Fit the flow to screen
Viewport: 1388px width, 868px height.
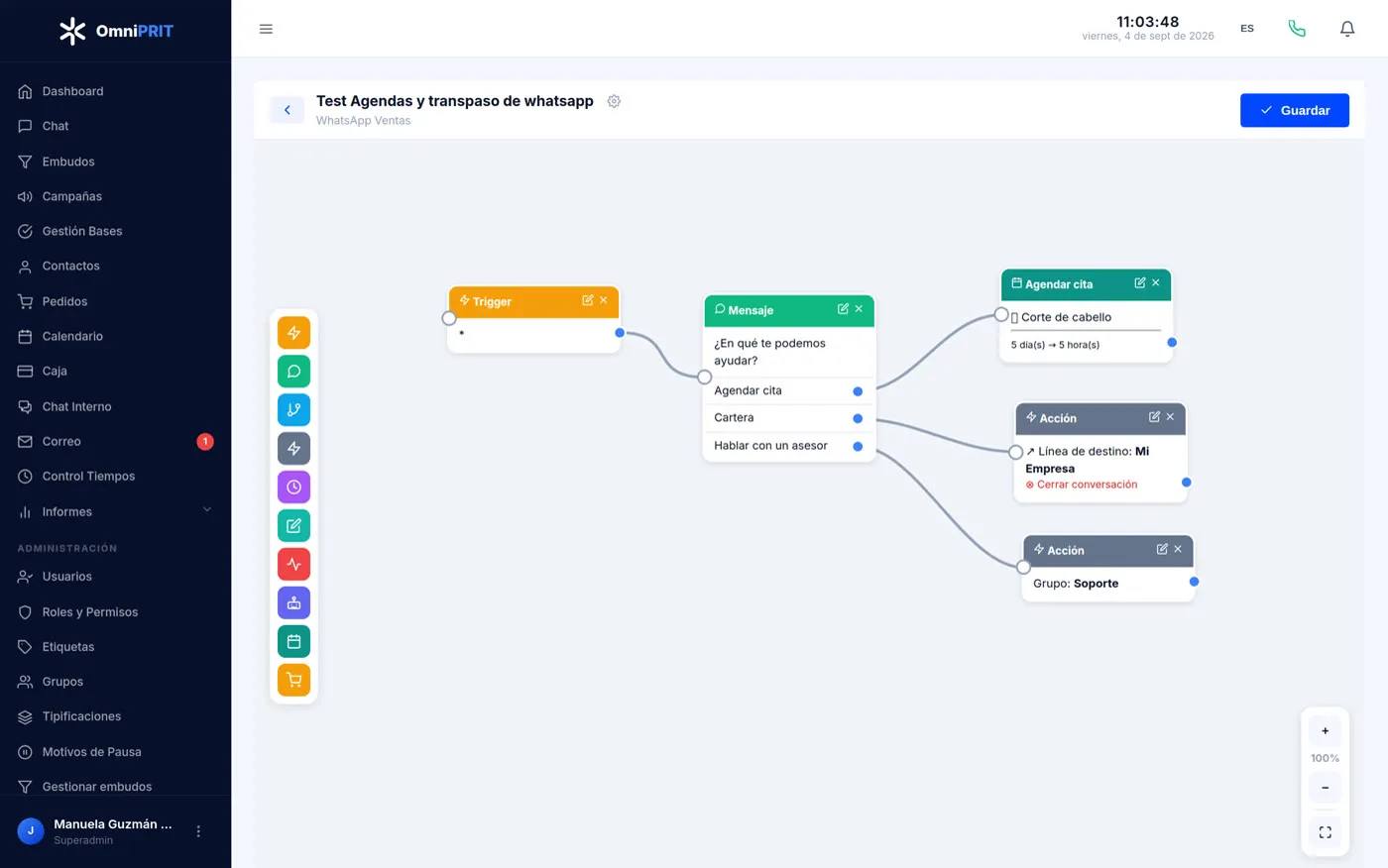(x=1326, y=832)
